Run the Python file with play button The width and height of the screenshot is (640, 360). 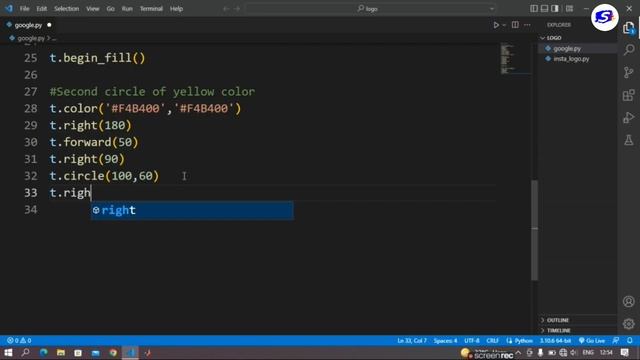496,25
